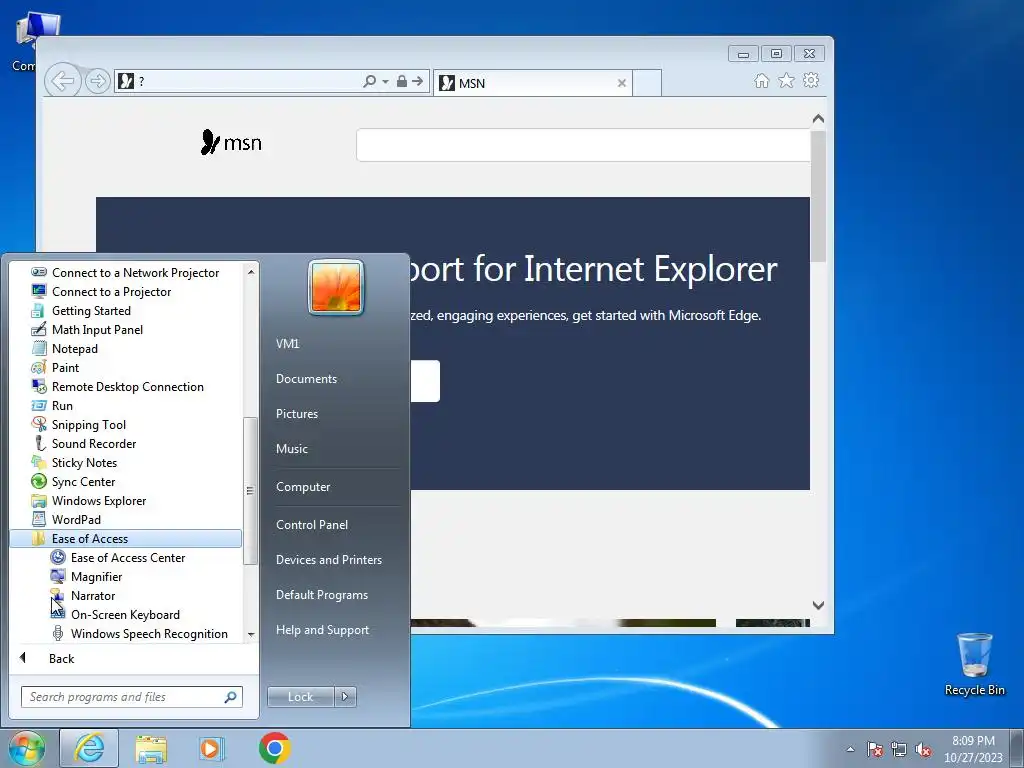The image size is (1024, 768).
Task: Open Control Panel from Start menu
Action: (x=312, y=524)
